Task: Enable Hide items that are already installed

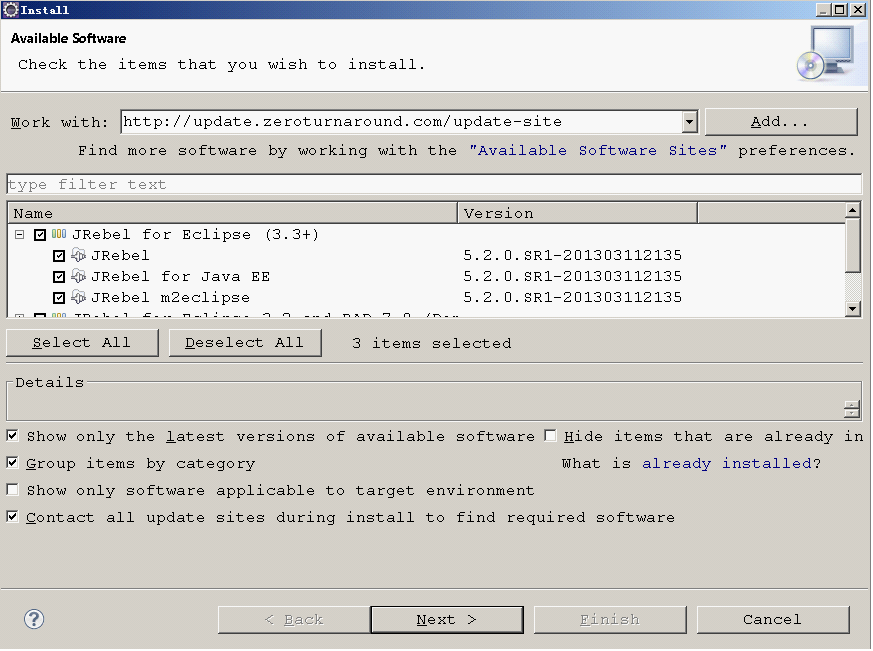Action: (x=551, y=436)
